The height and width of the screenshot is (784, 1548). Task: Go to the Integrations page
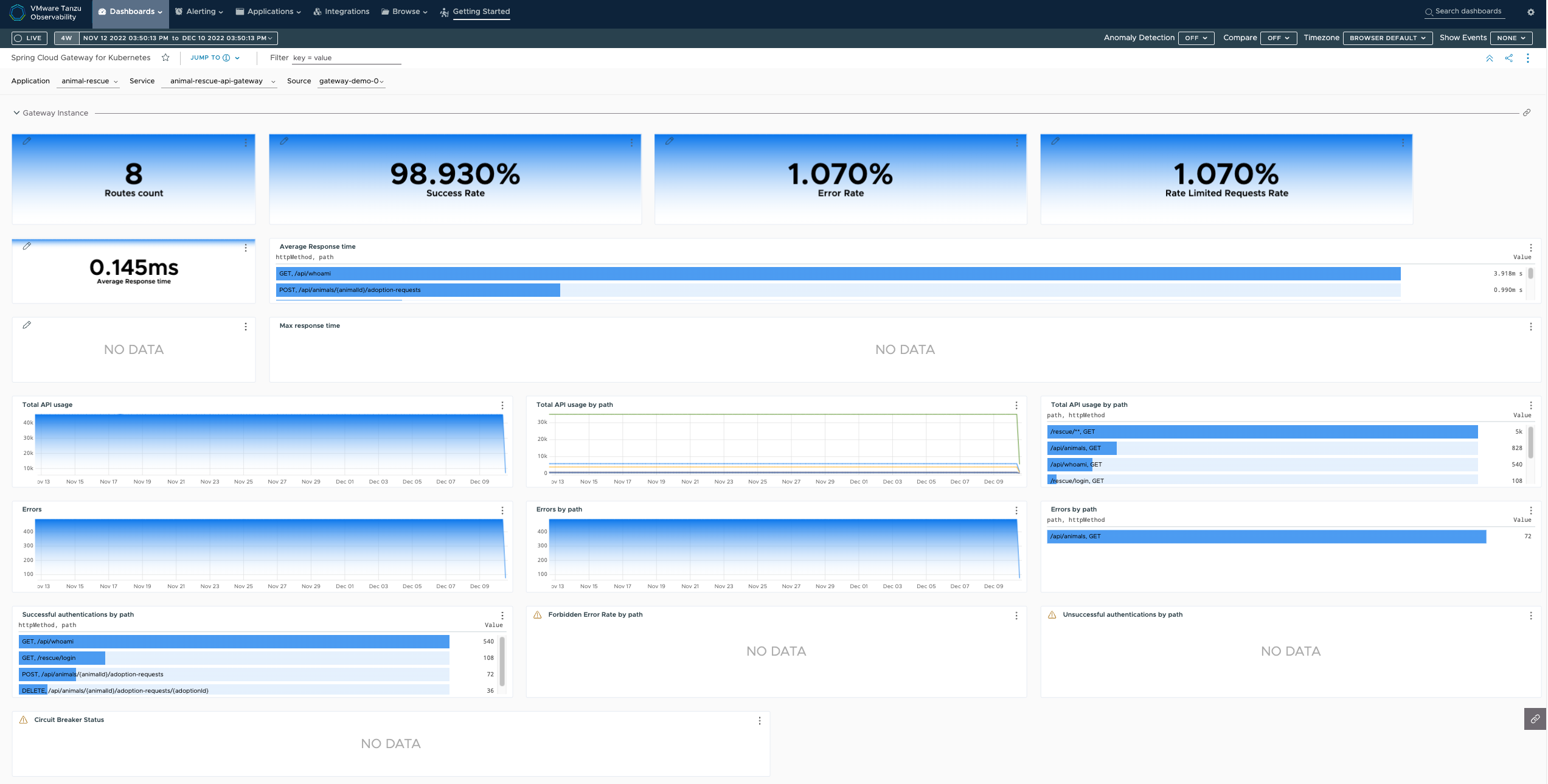tap(341, 12)
